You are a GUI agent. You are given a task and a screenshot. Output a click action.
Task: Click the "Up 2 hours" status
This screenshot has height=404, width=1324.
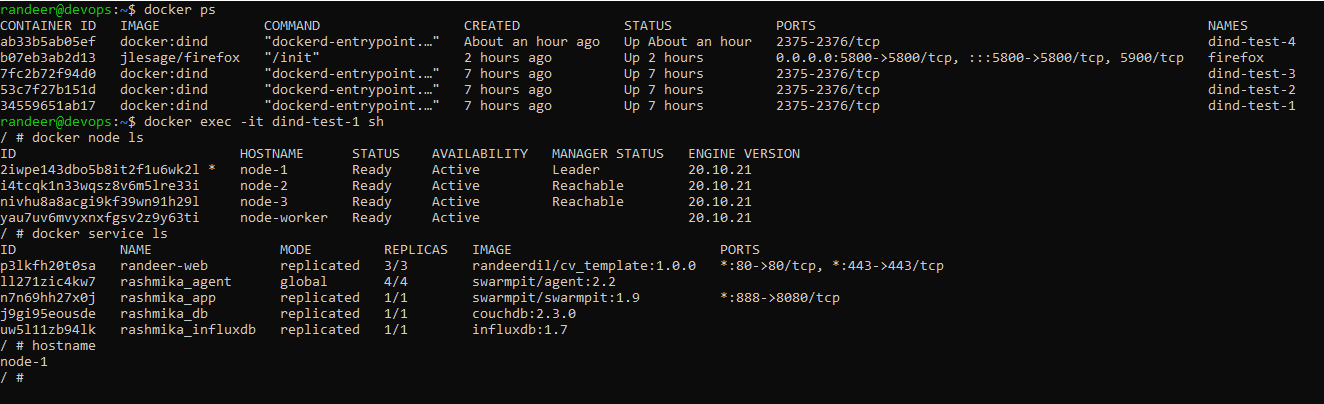(x=664, y=58)
